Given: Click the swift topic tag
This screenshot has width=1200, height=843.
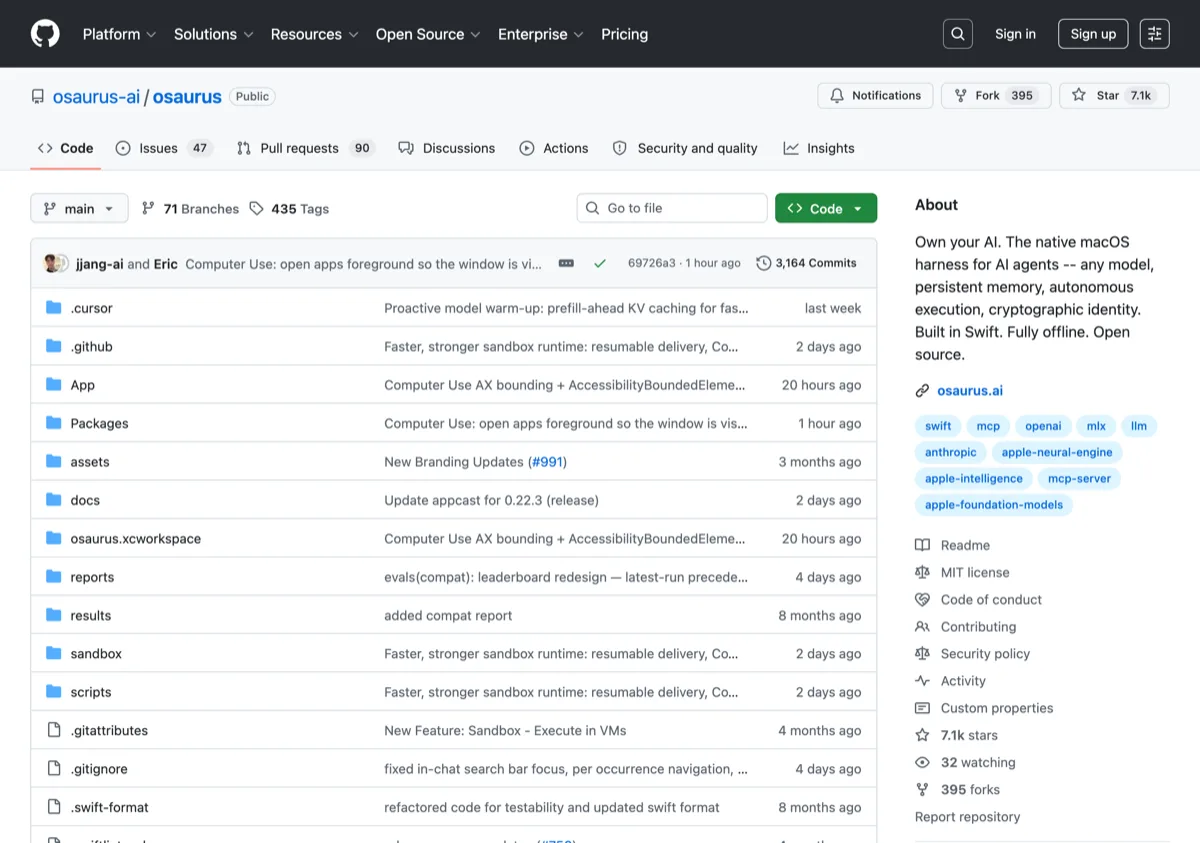Looking at the screenshot, I should [x=938, y=426].
